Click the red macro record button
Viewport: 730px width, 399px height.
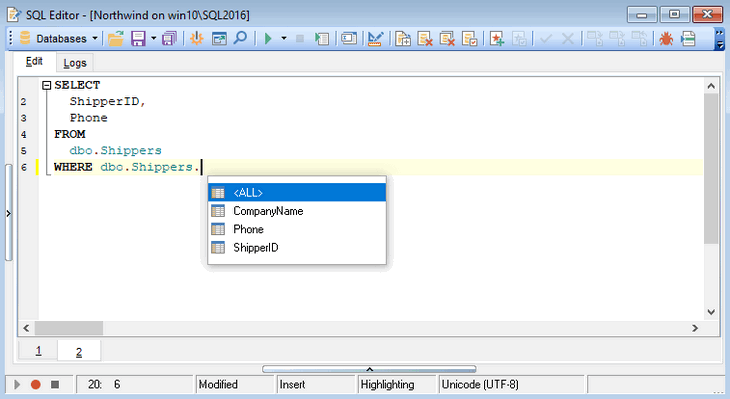click(35, 385)
